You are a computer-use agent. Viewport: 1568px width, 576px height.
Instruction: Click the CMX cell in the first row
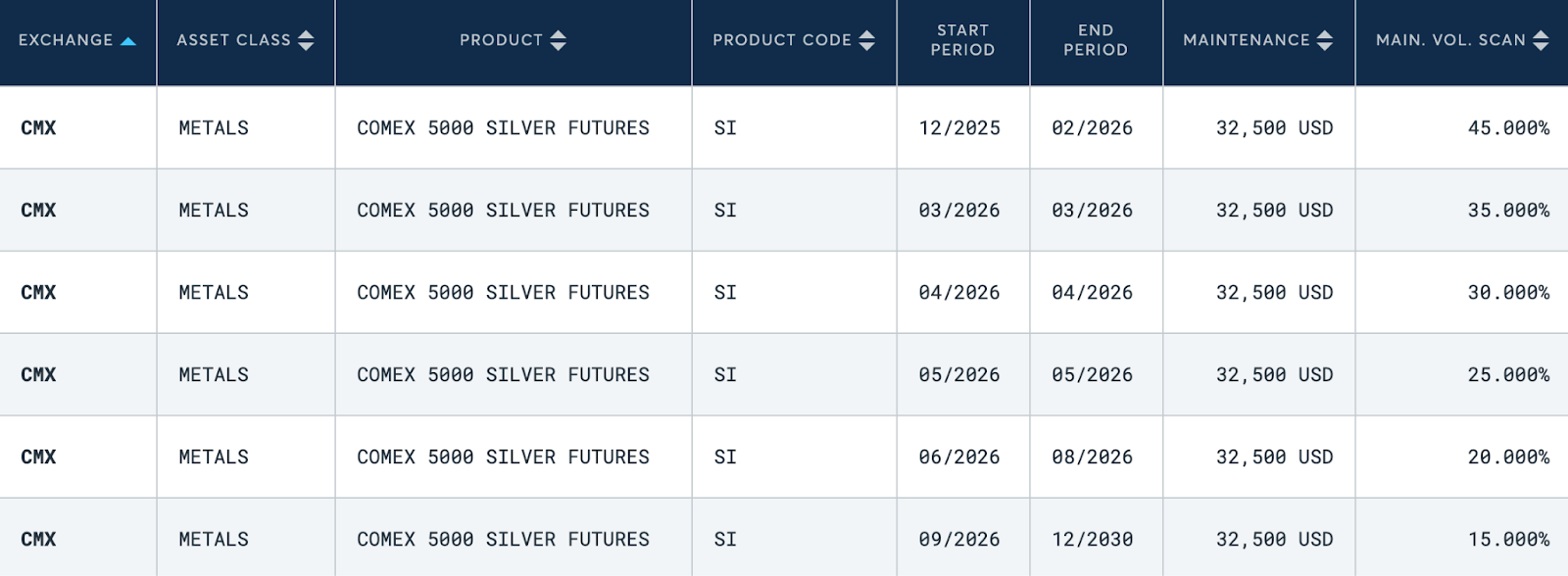pos(37,127)
